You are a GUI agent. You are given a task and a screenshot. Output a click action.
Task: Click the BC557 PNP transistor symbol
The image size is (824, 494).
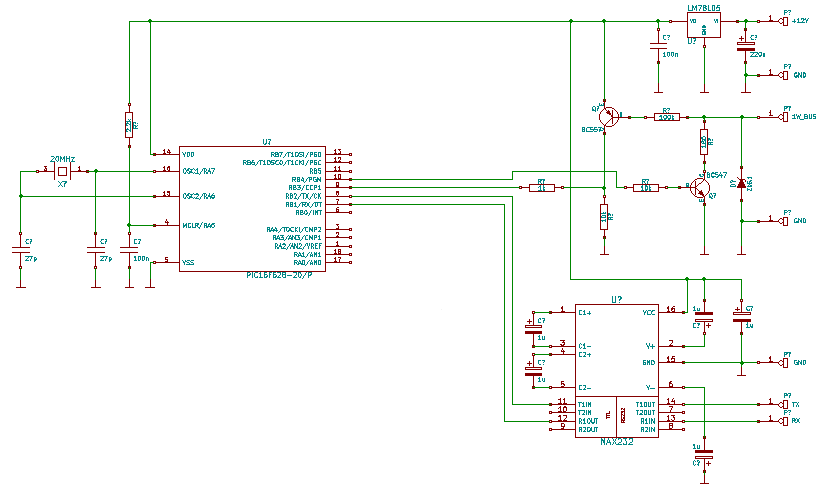(x=606, y=116)
